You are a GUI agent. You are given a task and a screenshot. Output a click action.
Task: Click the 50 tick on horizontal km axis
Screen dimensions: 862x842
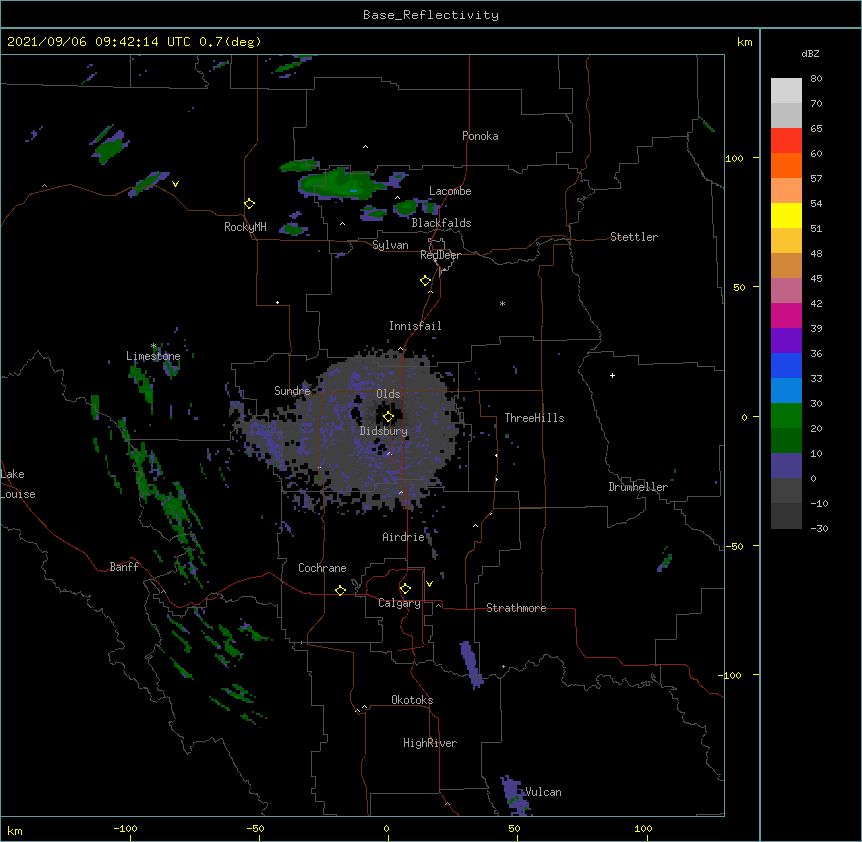[515, 828]
